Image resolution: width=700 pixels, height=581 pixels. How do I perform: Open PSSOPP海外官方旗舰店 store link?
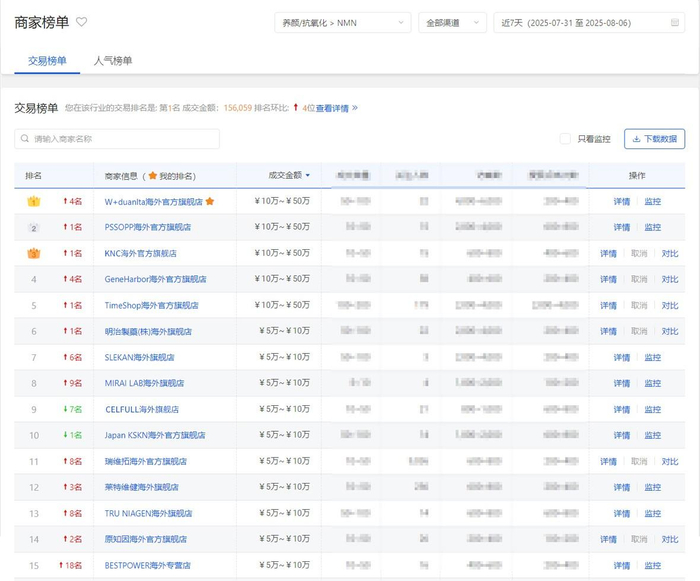(148, 227)
